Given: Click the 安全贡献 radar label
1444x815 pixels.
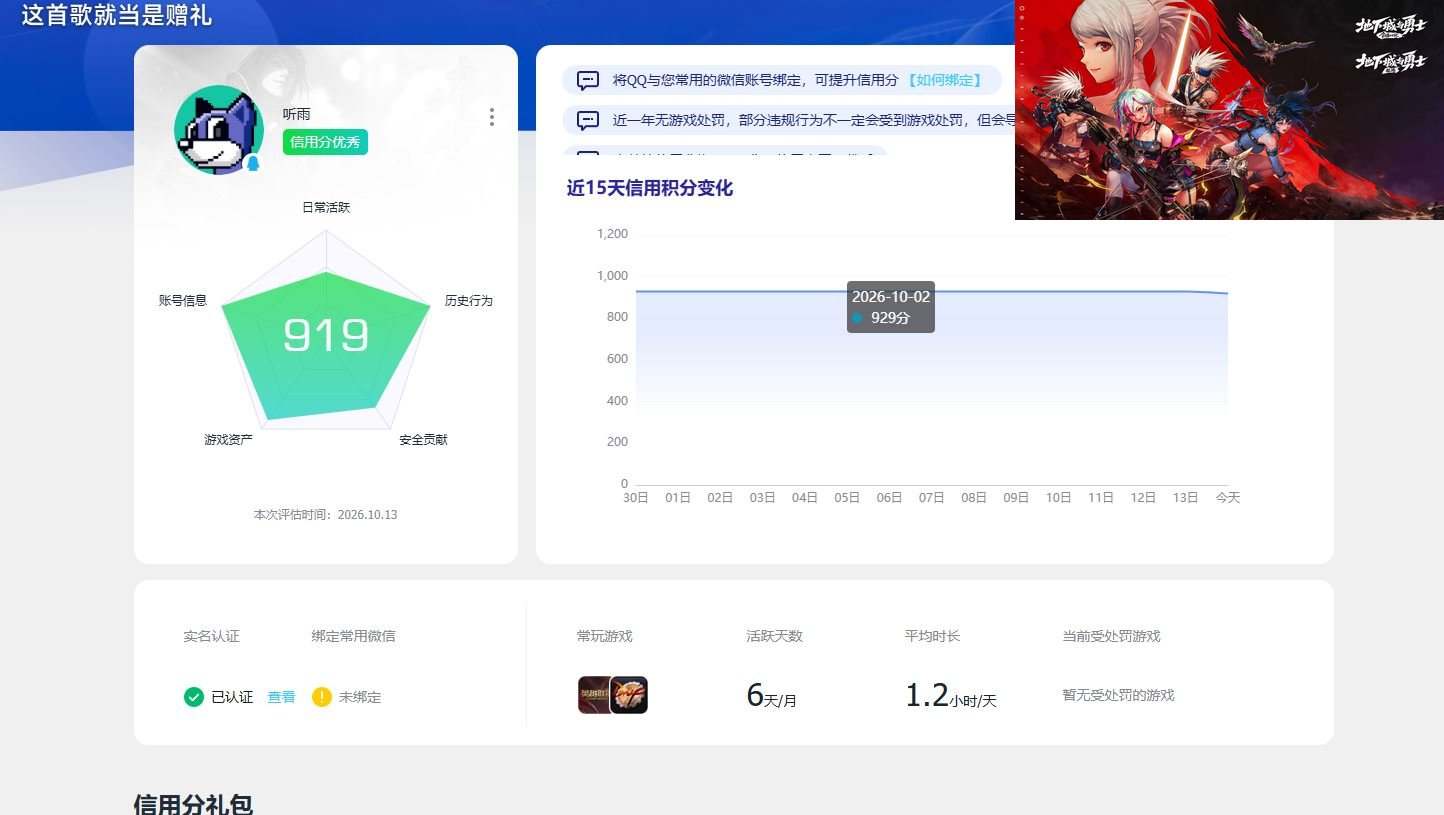Looking at the screenshot, I should (423, 439).
